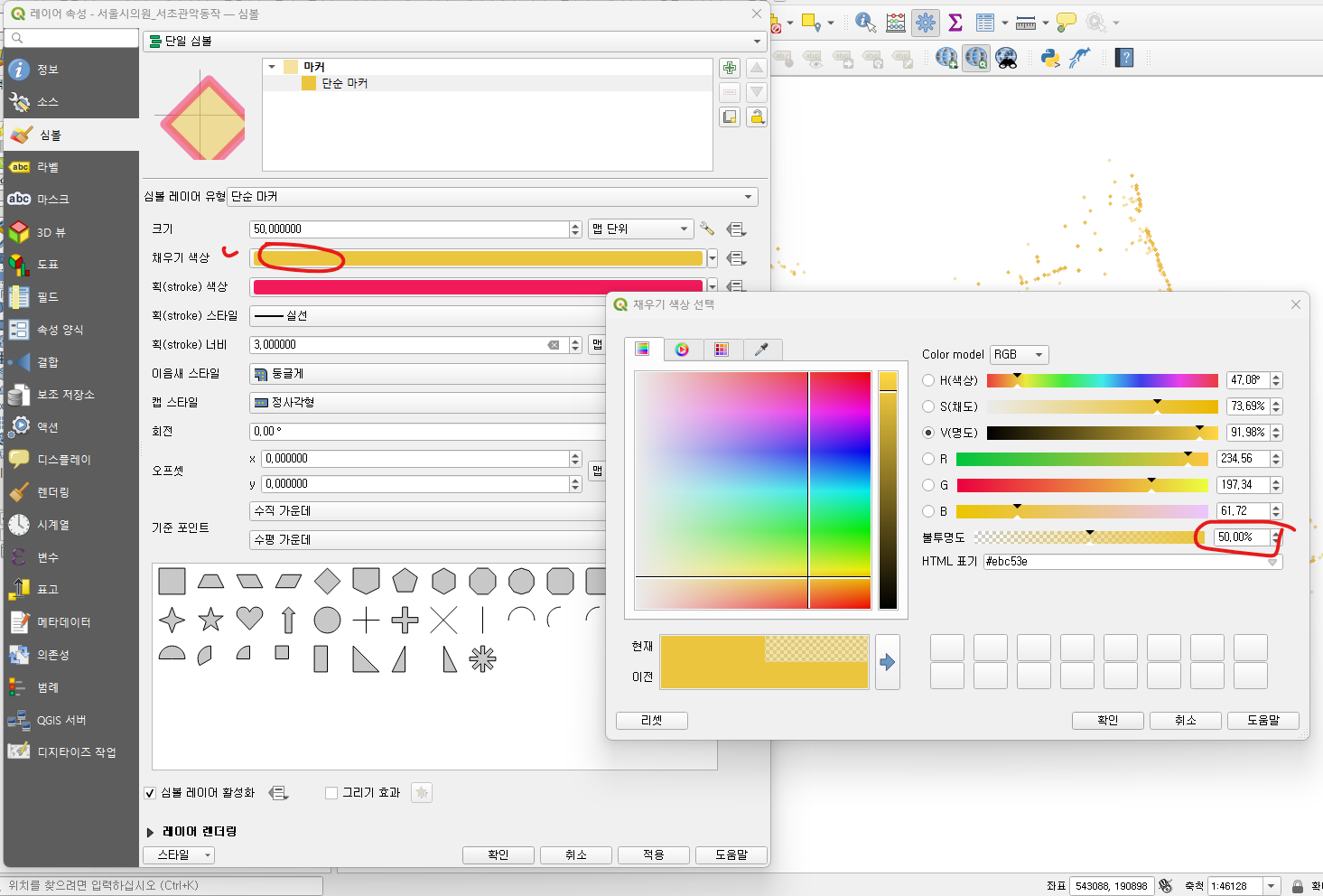The height and width of the screenshot is (896, 1323).
Task: Select the R color component radio
Action: tap(928, 459)
